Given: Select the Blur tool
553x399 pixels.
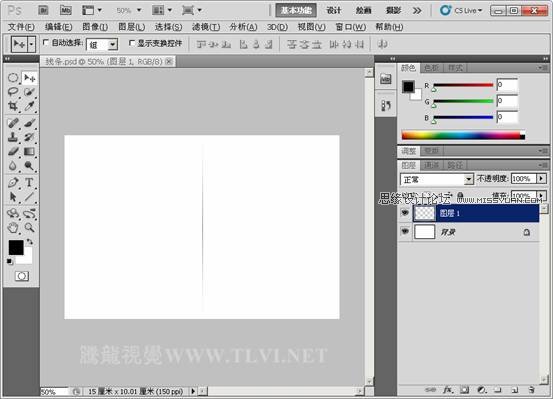Looking at the screenshot, I should (13, 165).
